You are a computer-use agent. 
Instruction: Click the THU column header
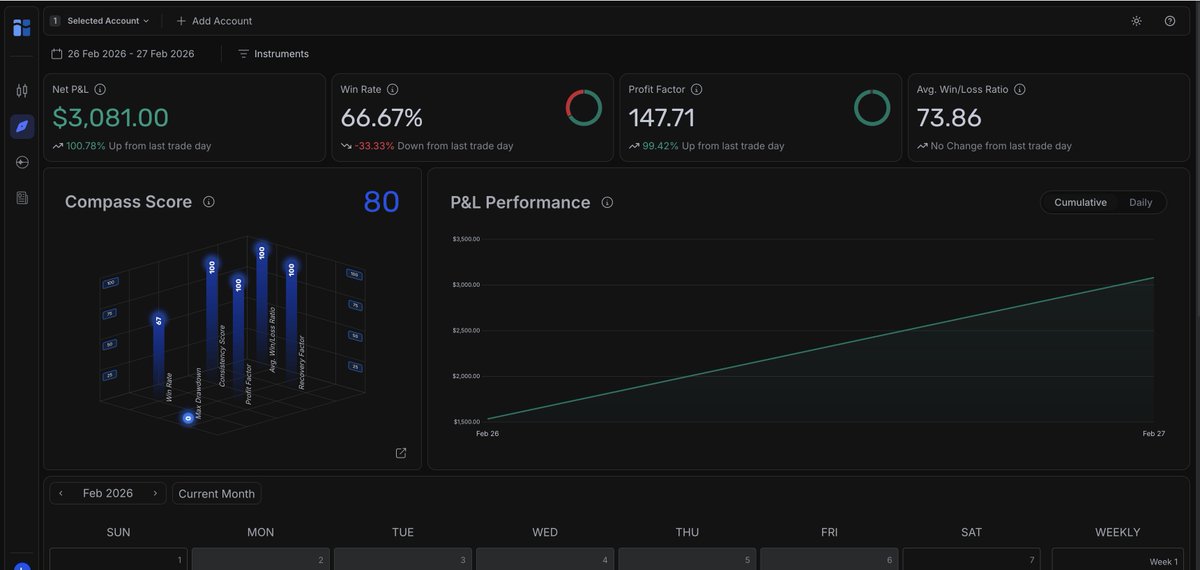[687, 532]
